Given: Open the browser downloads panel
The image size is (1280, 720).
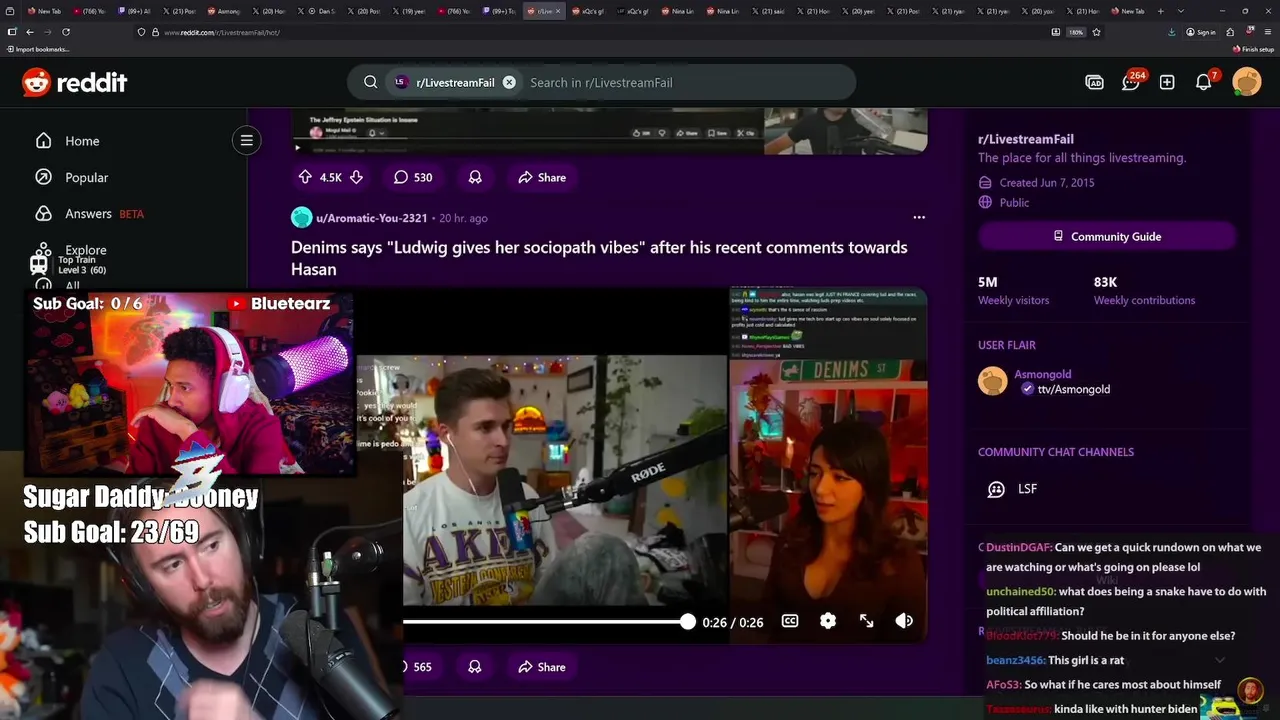Looking at the screenshot, I should 1171,32.
